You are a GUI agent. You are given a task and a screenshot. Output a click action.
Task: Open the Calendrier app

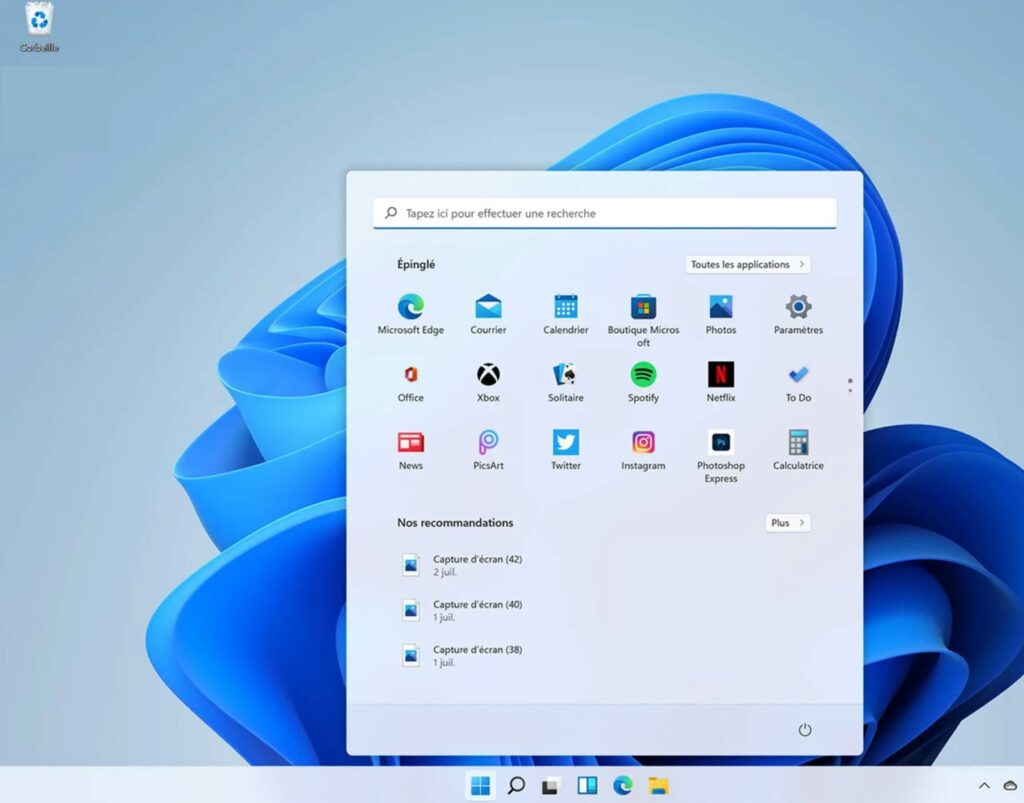click(x=566, y=308)
